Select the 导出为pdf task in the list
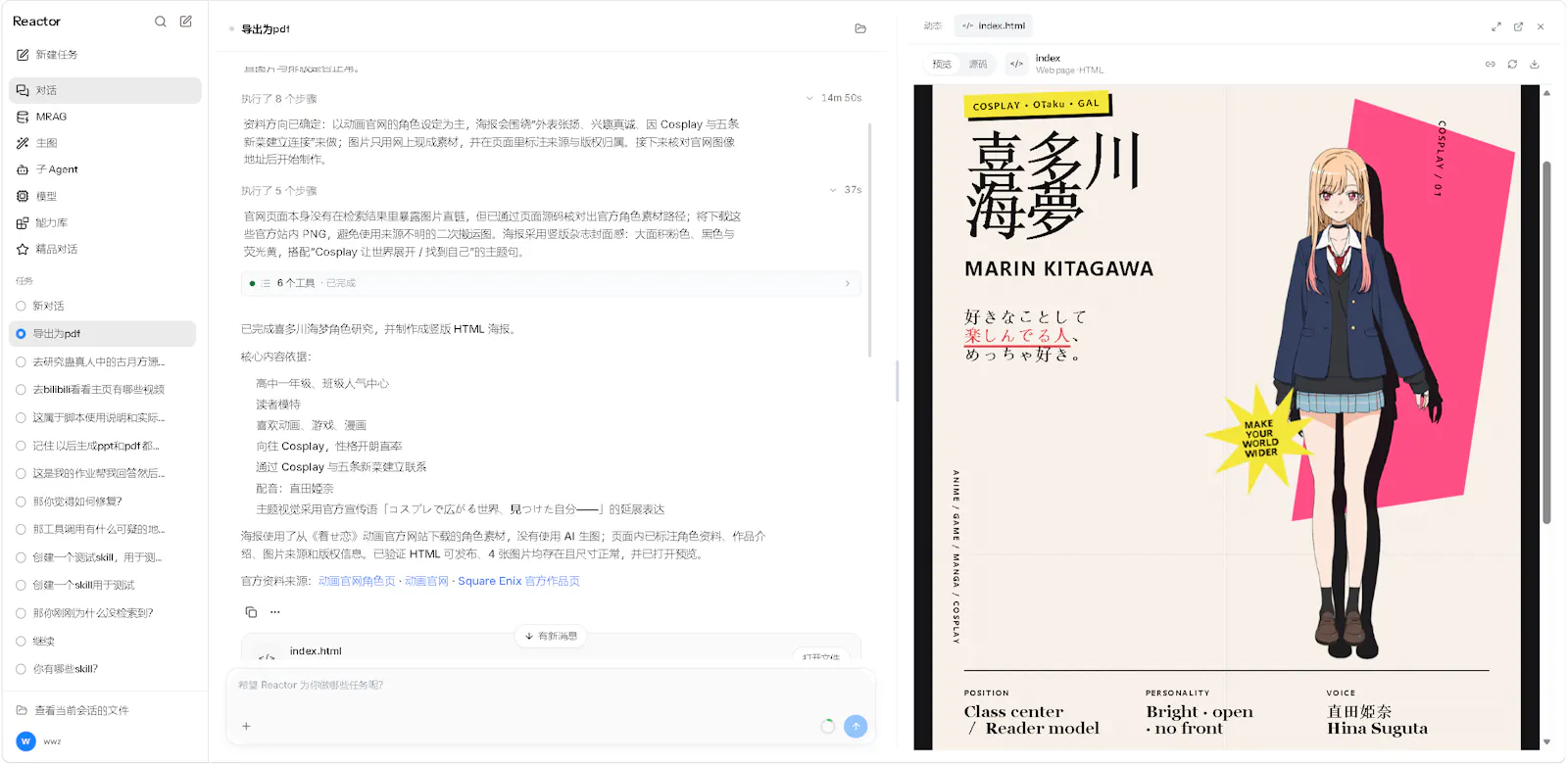The height and width of the screenshot is (765, 1568). click(x=103, y=334)
